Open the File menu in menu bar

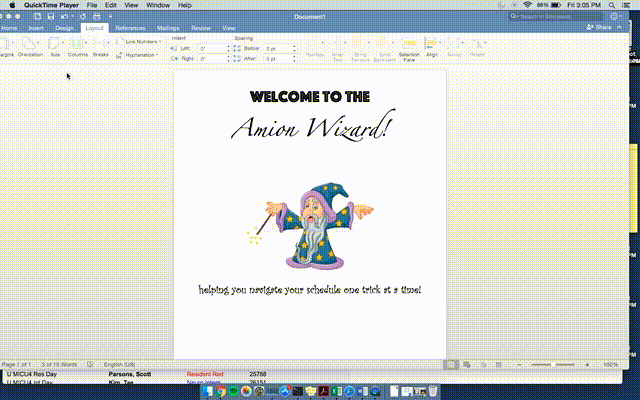(x=92, y=5)
